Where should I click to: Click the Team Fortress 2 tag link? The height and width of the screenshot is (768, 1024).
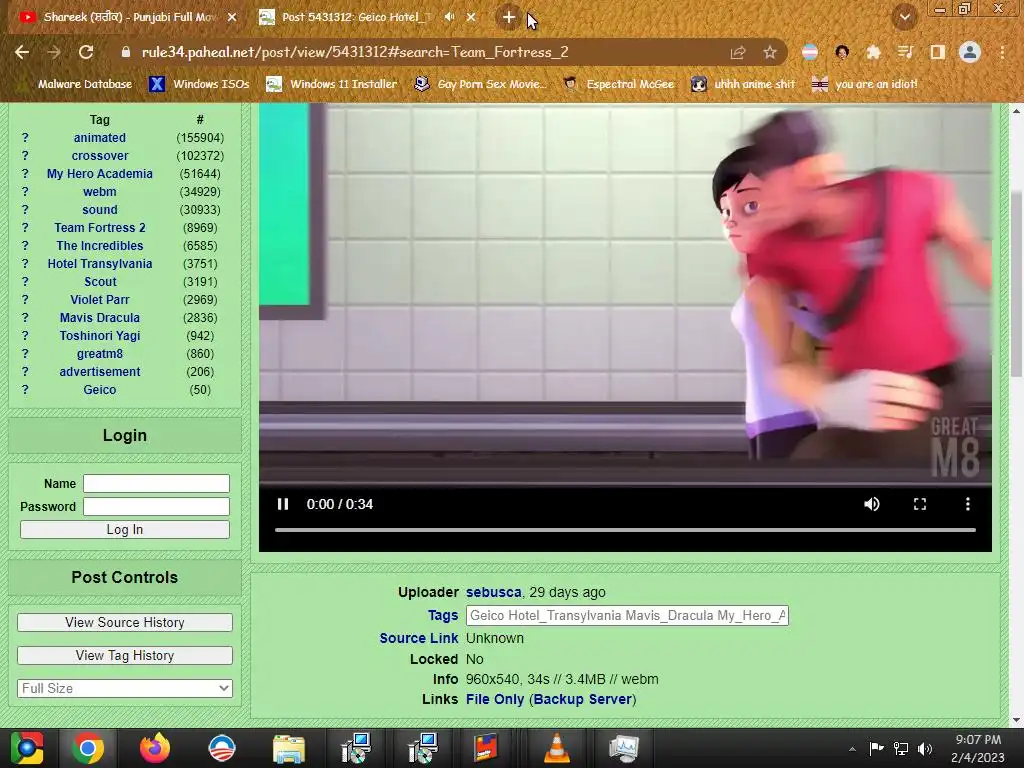click(x=100, y=228)
